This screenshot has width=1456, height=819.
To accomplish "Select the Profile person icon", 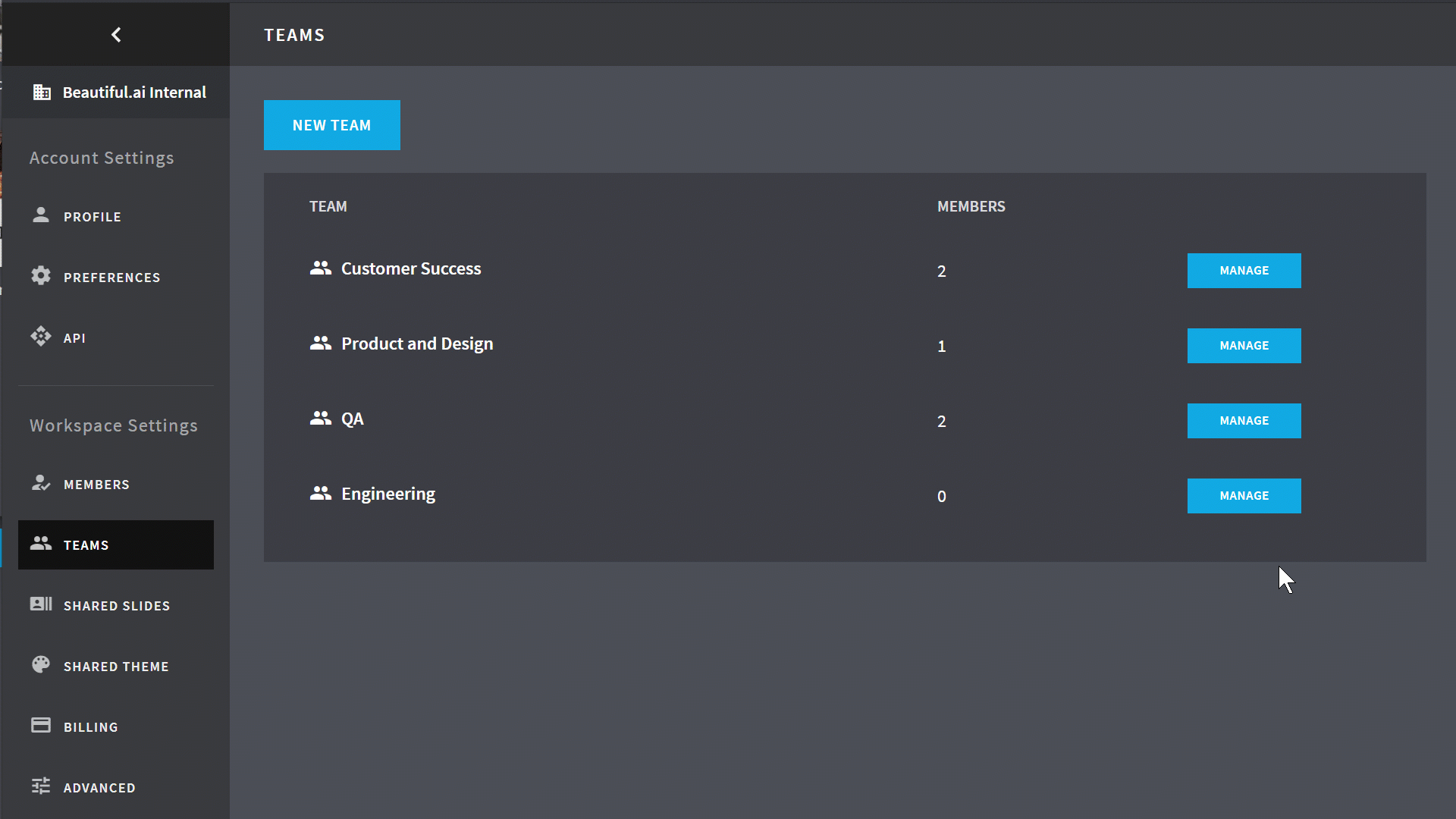I will click(x=41, y=215).
